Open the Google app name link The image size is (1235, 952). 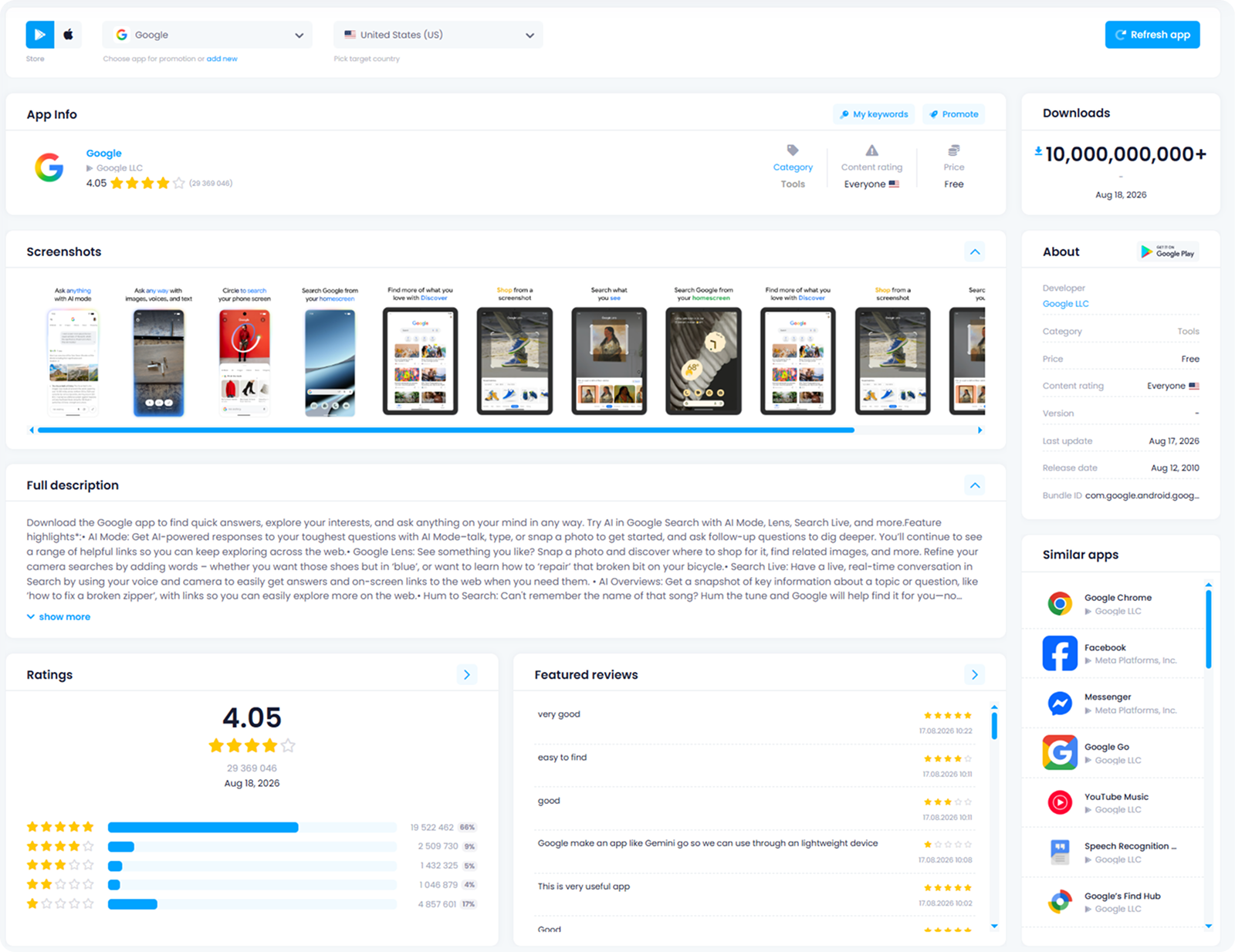[103, 154]
